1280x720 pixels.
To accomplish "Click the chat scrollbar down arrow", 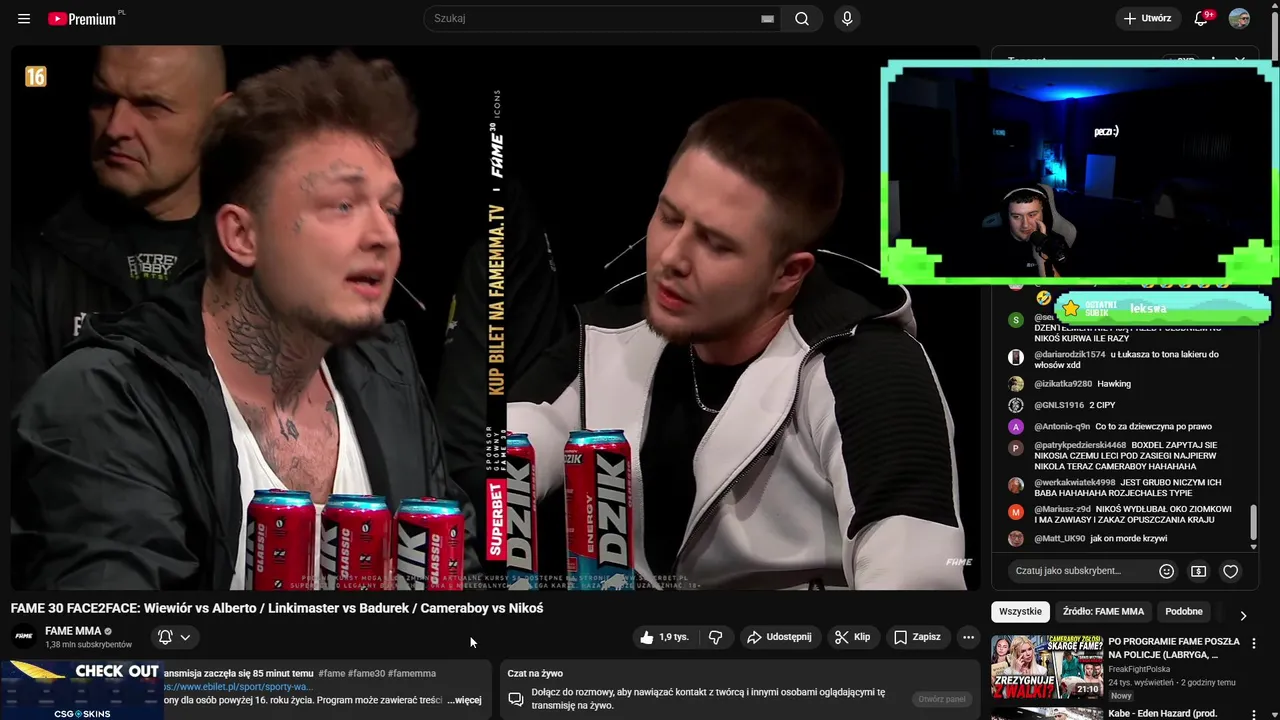I will pyautogui.click(x=1254, y=547).
